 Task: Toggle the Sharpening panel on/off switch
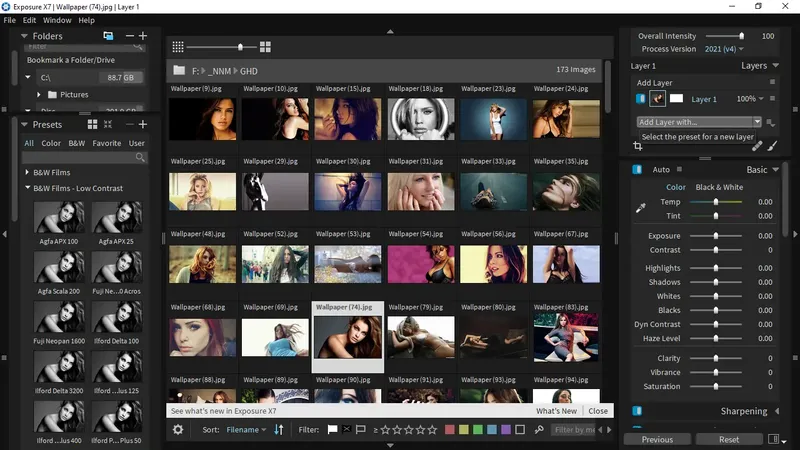(x=637, y=411)
